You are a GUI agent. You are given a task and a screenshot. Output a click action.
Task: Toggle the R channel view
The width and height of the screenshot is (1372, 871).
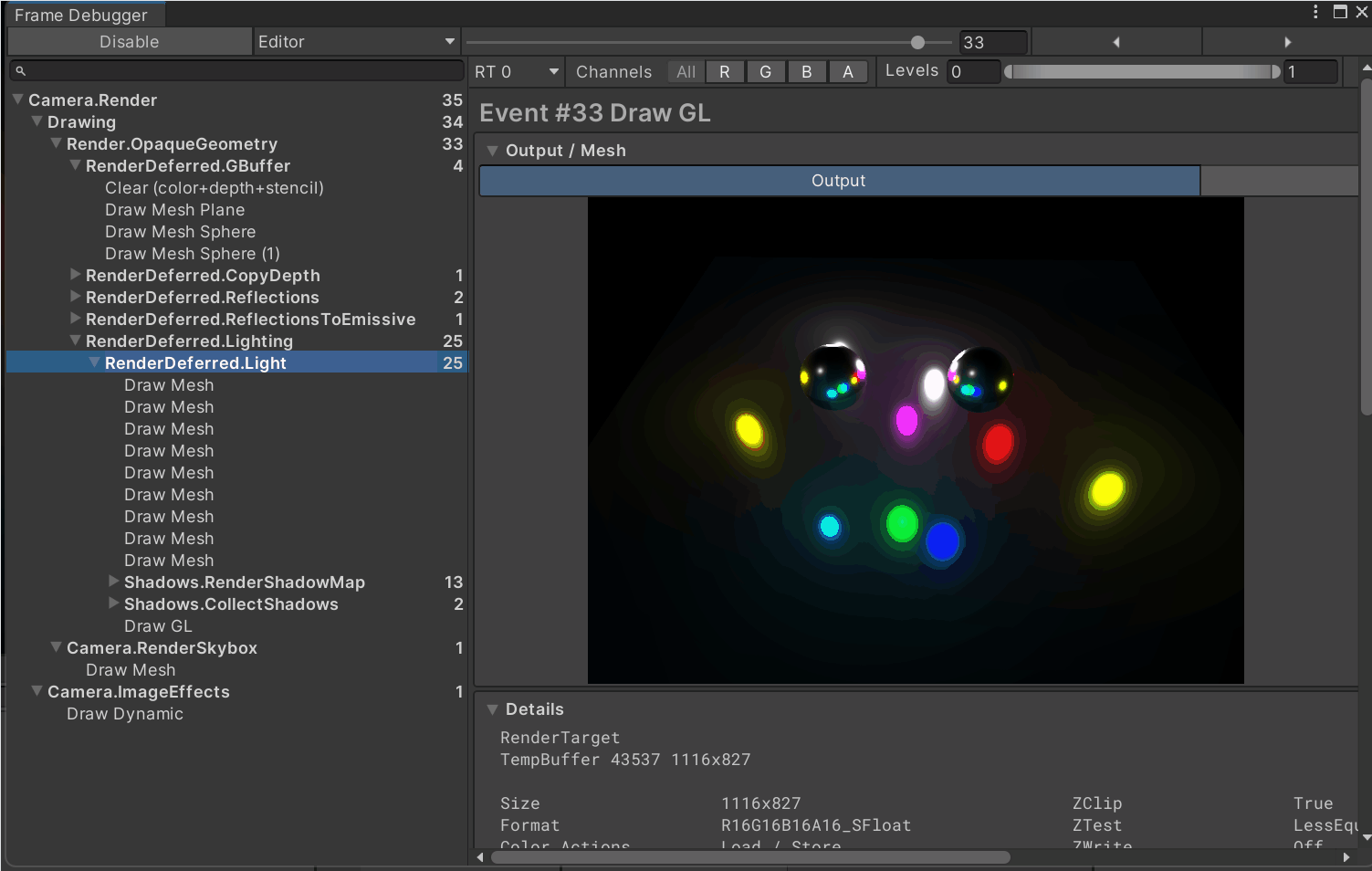tap(724, 72)
